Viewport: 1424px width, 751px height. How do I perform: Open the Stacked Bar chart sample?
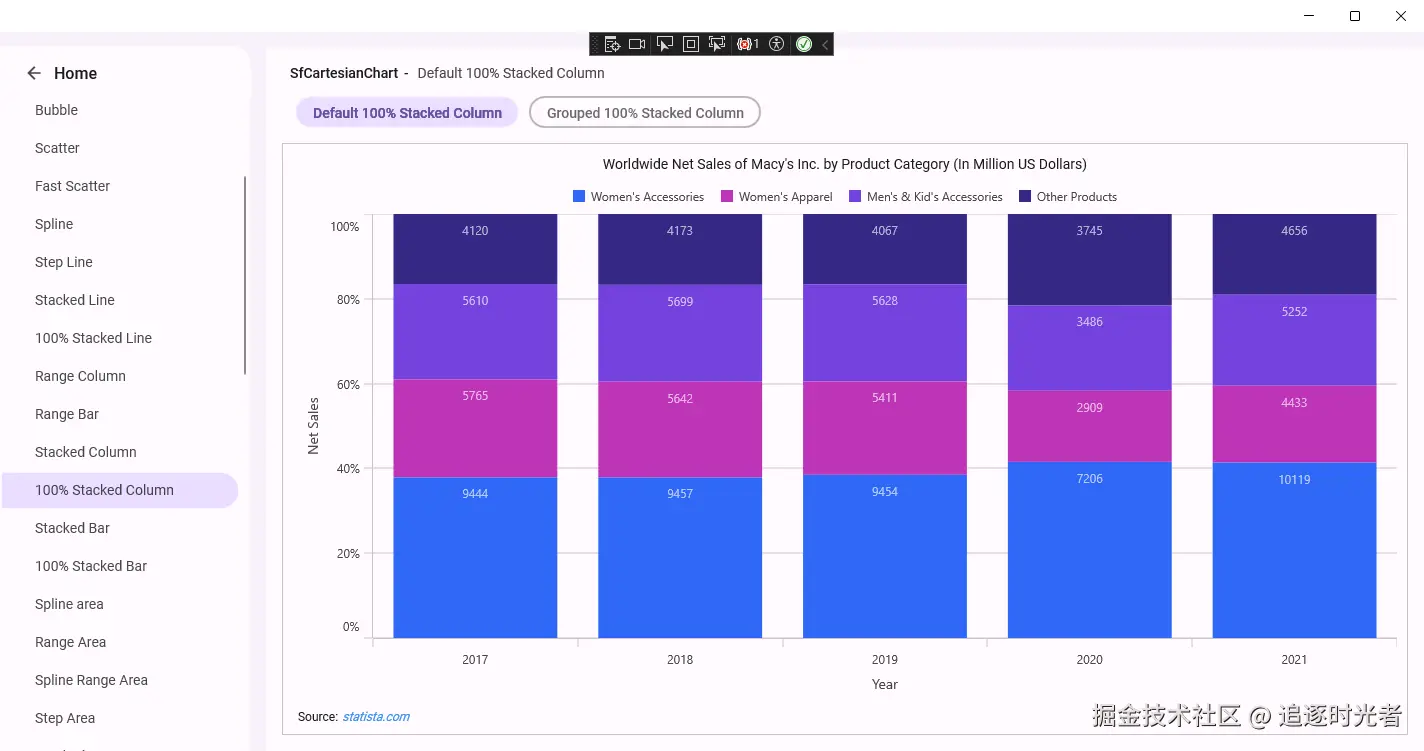click(72, 528)
